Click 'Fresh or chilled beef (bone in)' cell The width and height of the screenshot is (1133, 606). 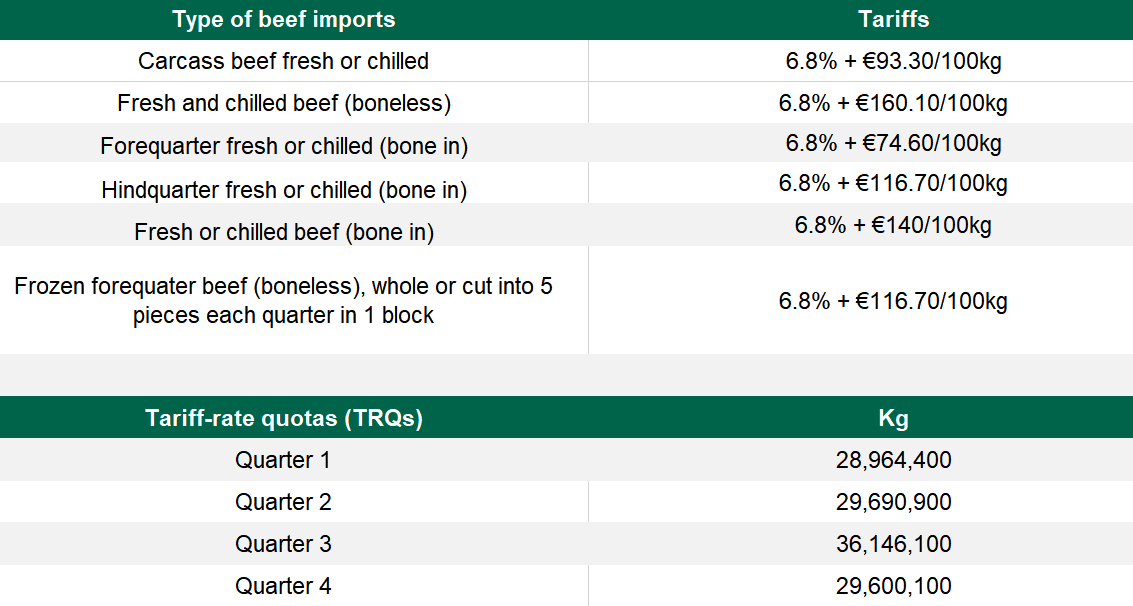click(283, 232)
